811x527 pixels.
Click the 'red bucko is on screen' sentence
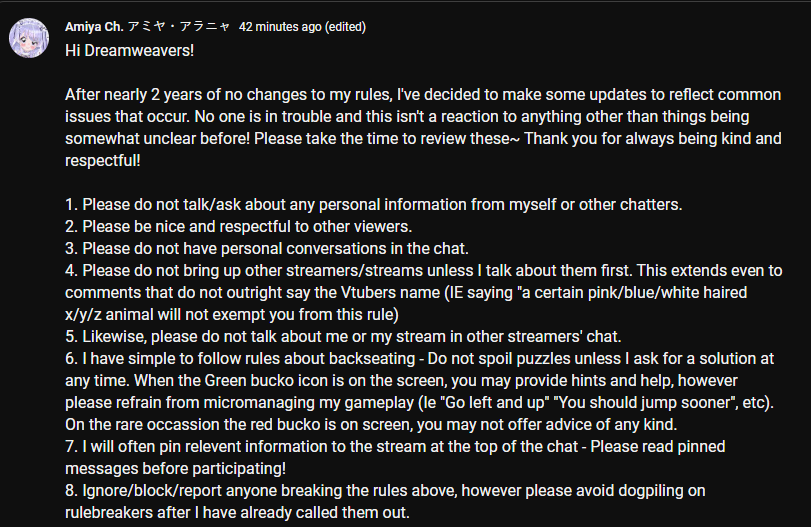pyautogui.click(x=371, y=425)
